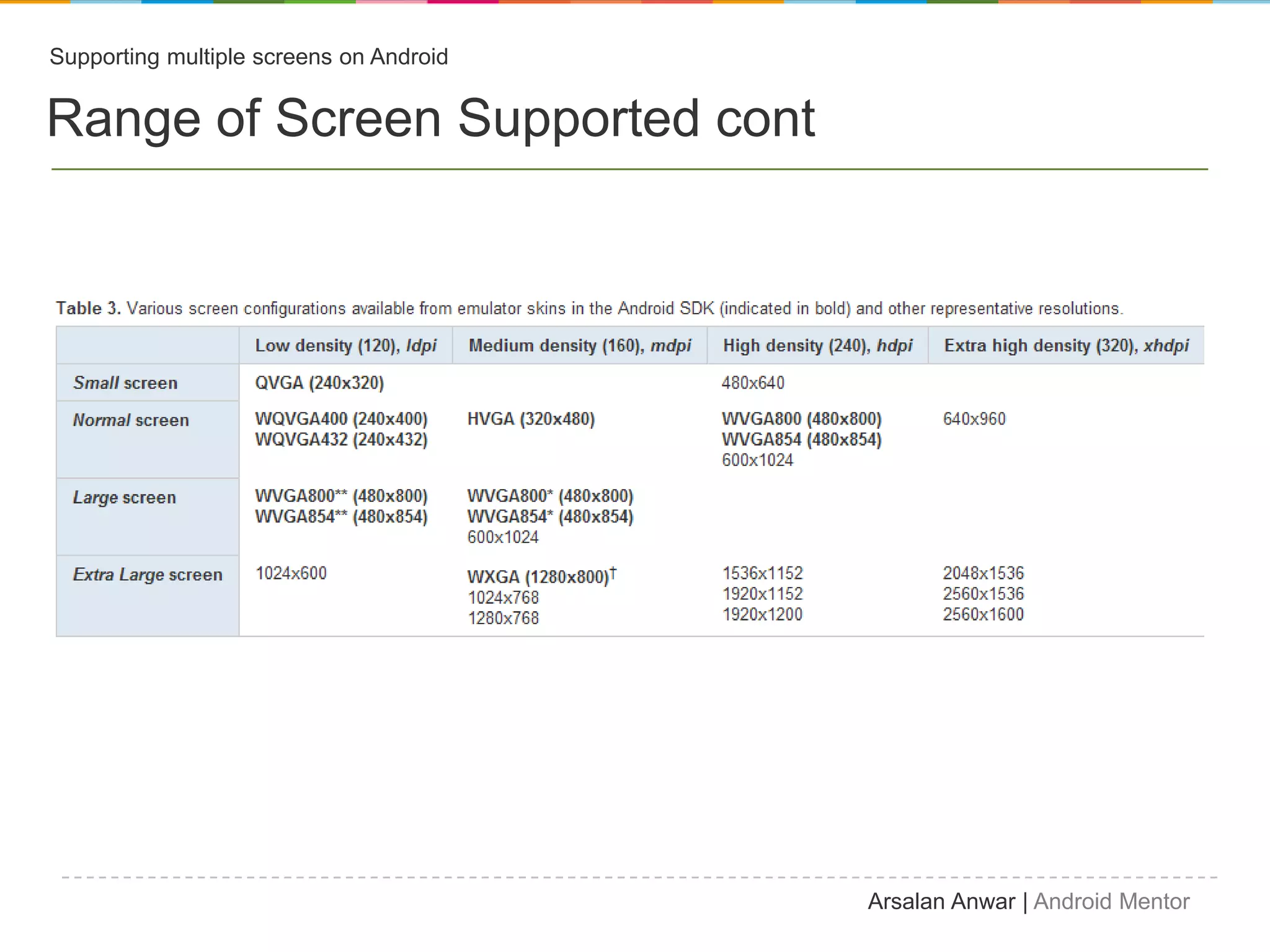1270x952 pixels.
Task: Click 'WQVGA400 (240x400)' entry
Action: click(x=341, y=419)
